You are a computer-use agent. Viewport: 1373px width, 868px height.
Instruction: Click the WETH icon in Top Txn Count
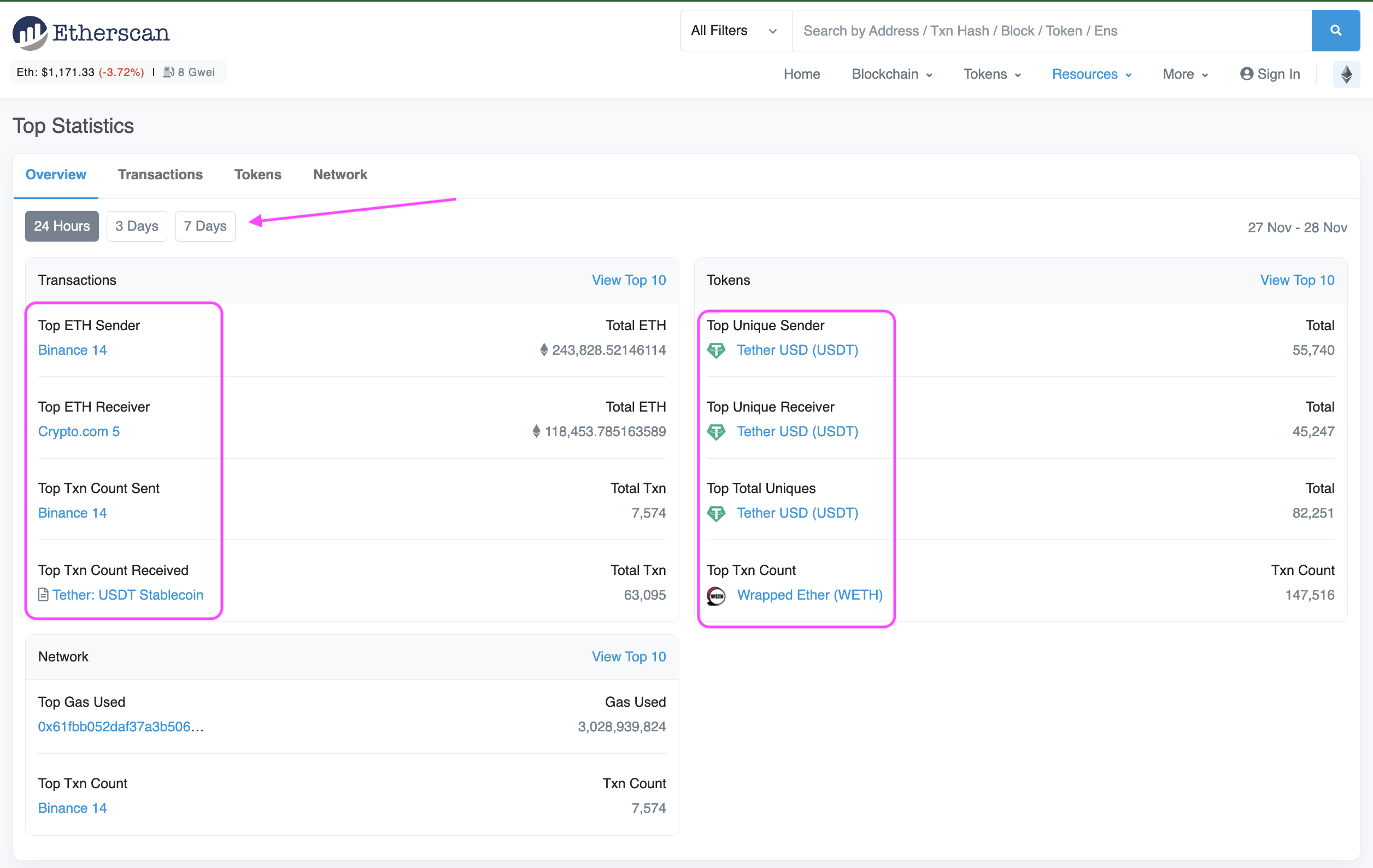point(716,595)
